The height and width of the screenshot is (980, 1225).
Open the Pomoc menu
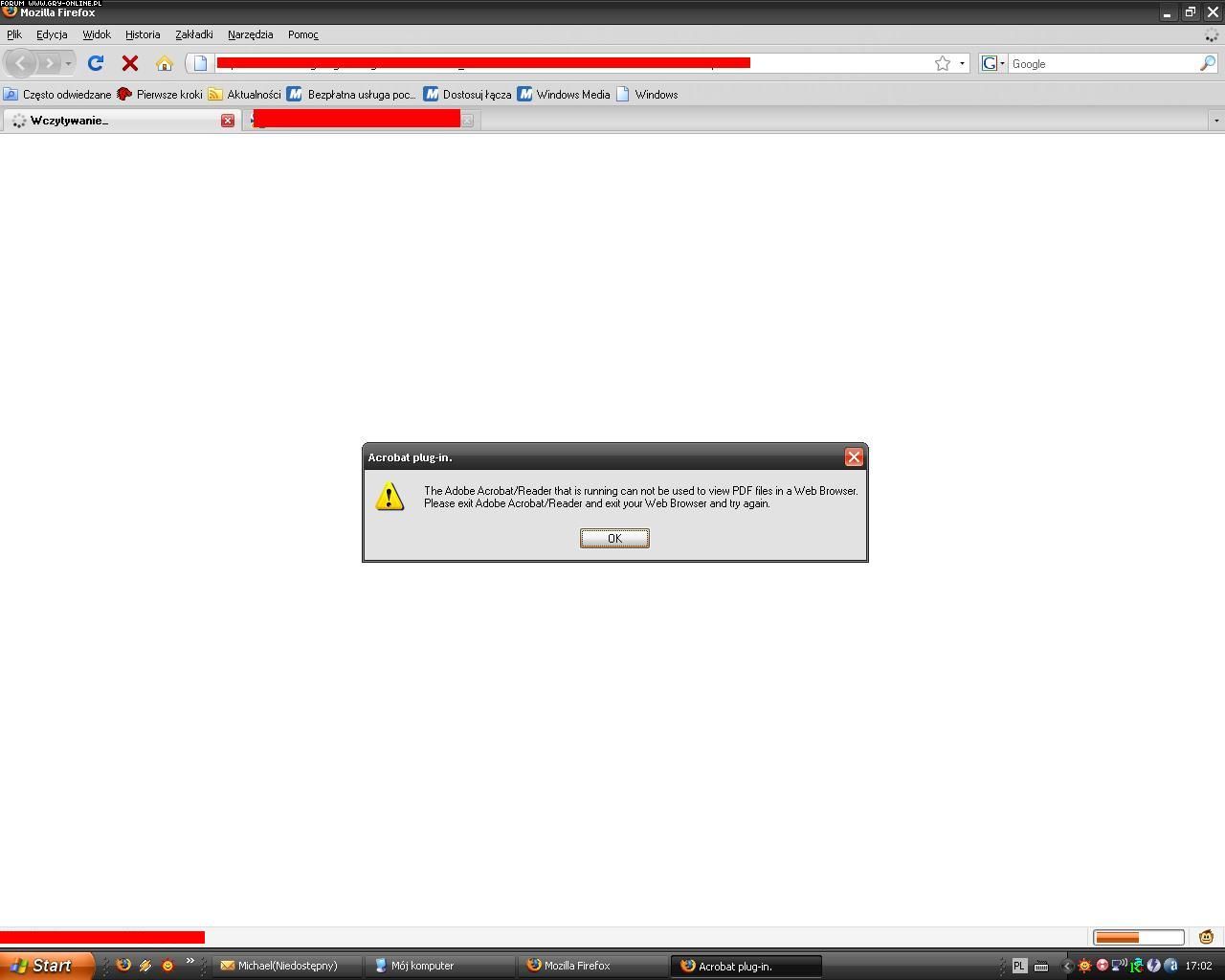click(x=303, y=34)
